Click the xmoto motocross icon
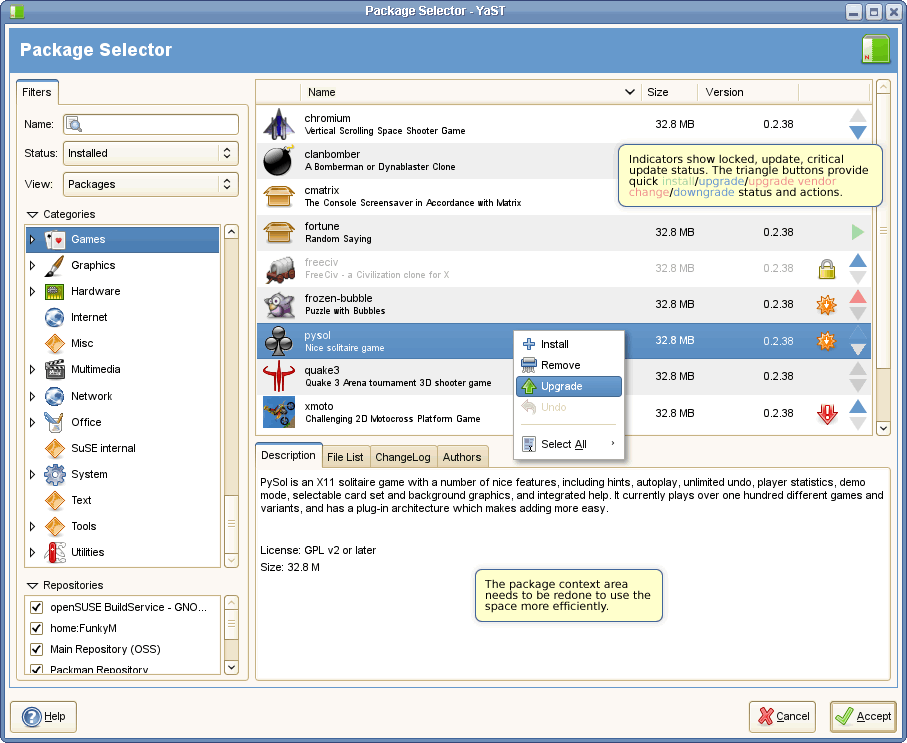 pos(279,412)
